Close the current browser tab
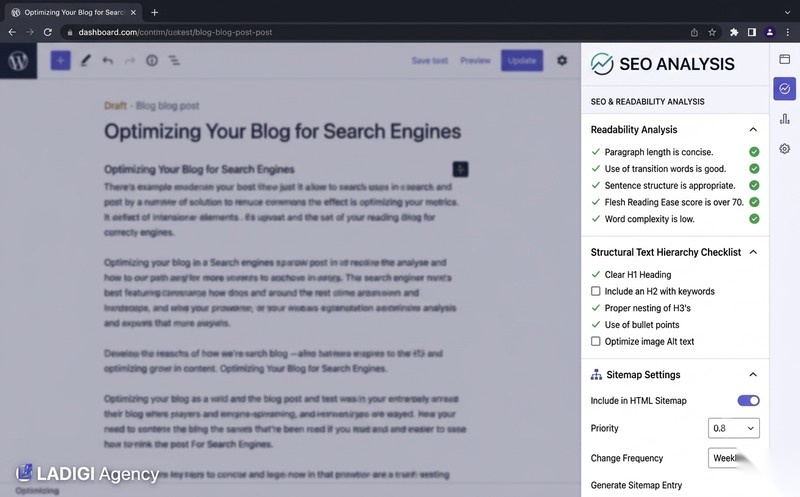The image size is (800, 497). tap(133, 12)
